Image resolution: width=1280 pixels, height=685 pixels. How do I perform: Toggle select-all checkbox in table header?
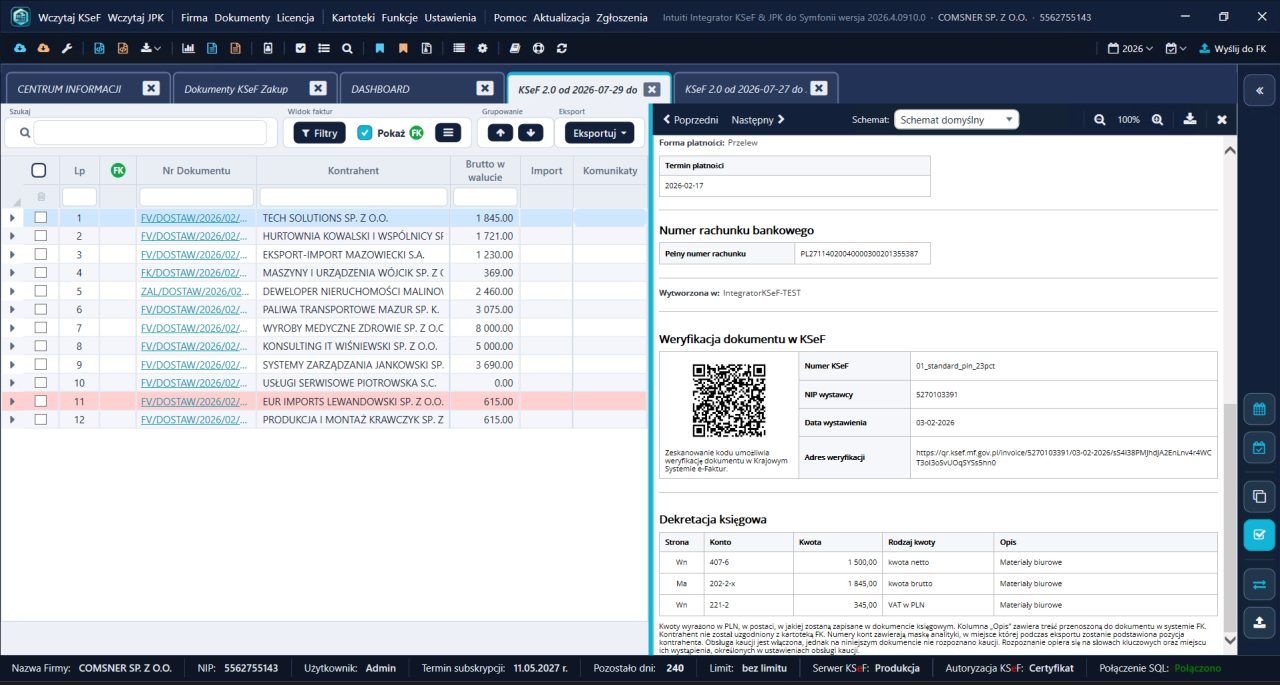coord(39,170)
